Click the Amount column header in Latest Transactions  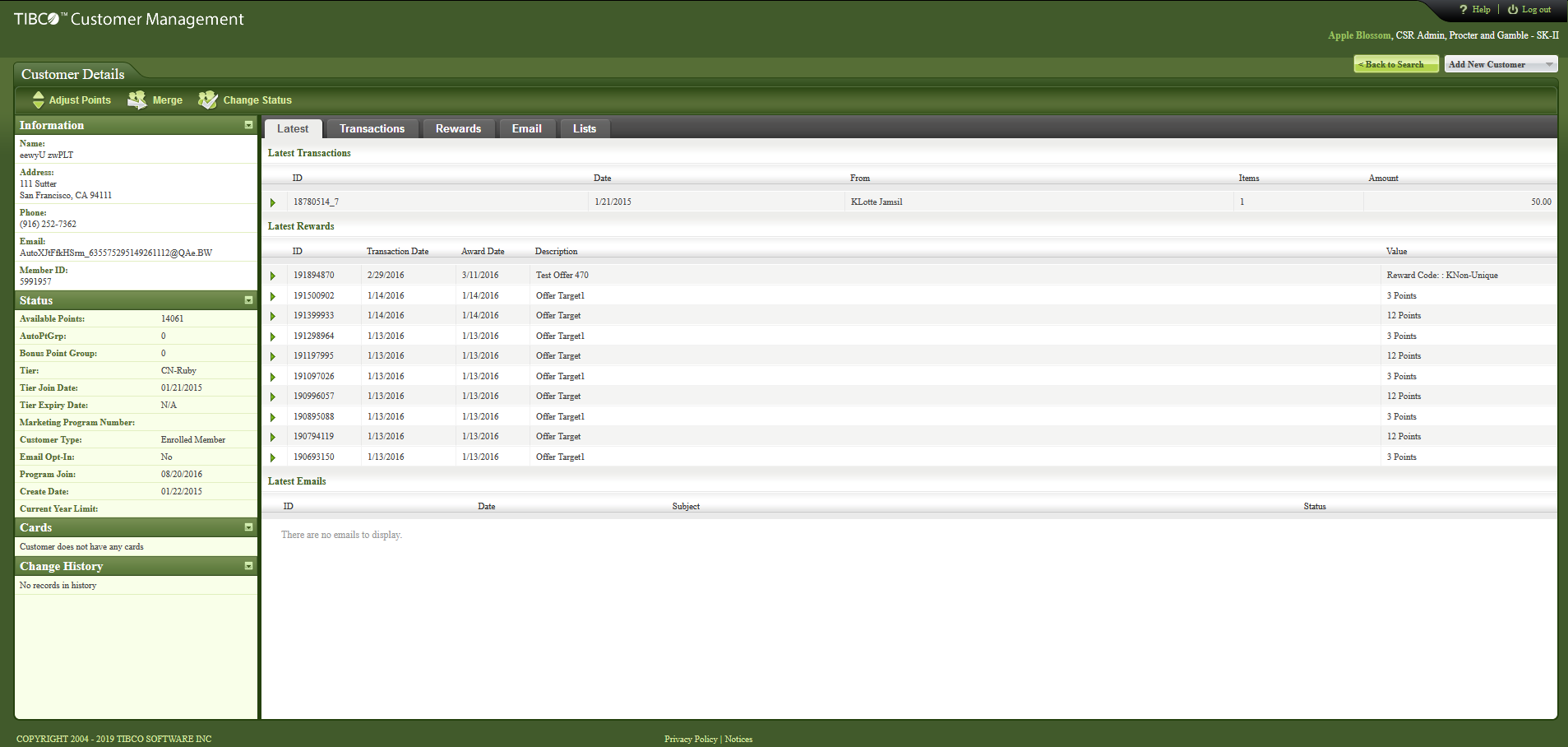1383,178
